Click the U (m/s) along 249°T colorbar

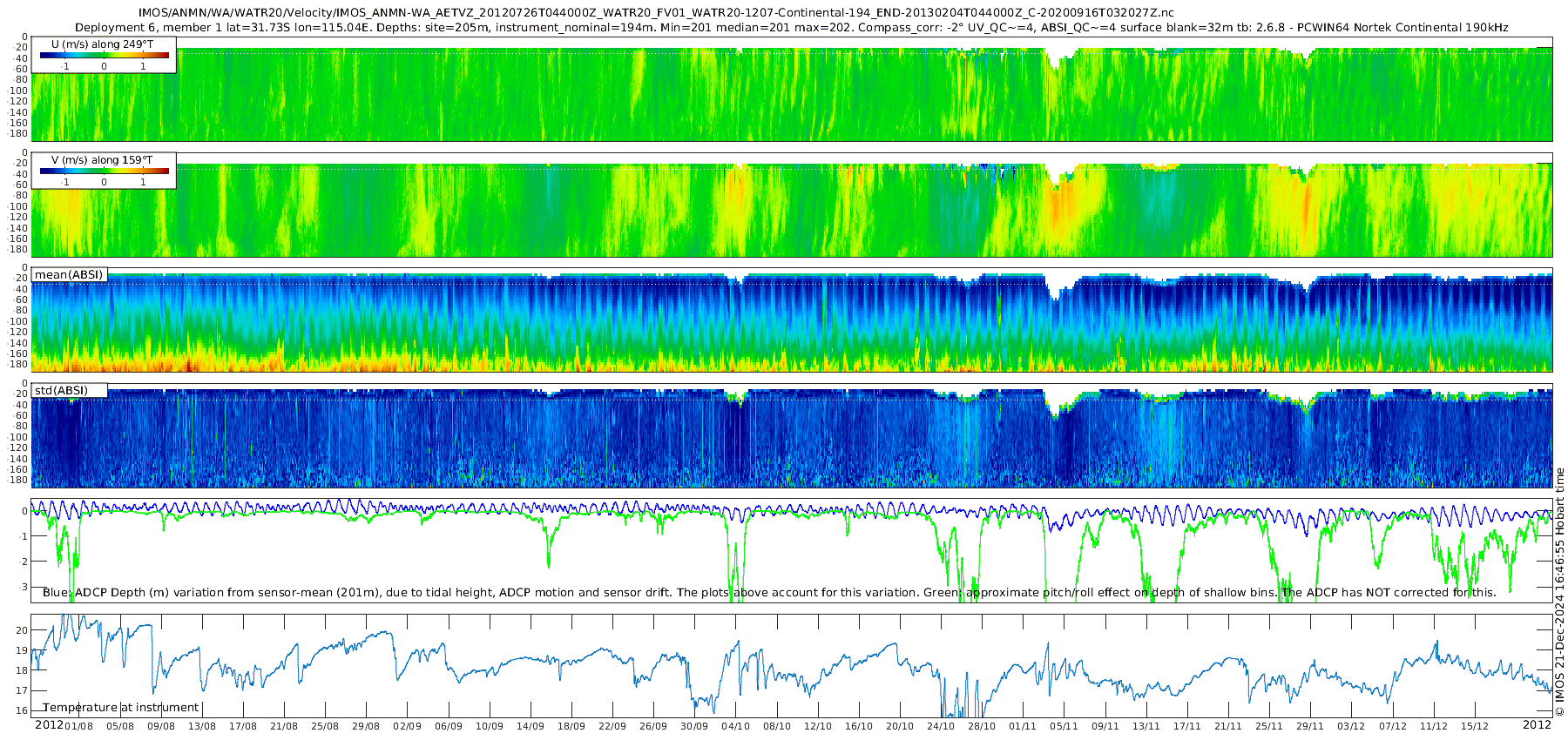coord(105,56)
